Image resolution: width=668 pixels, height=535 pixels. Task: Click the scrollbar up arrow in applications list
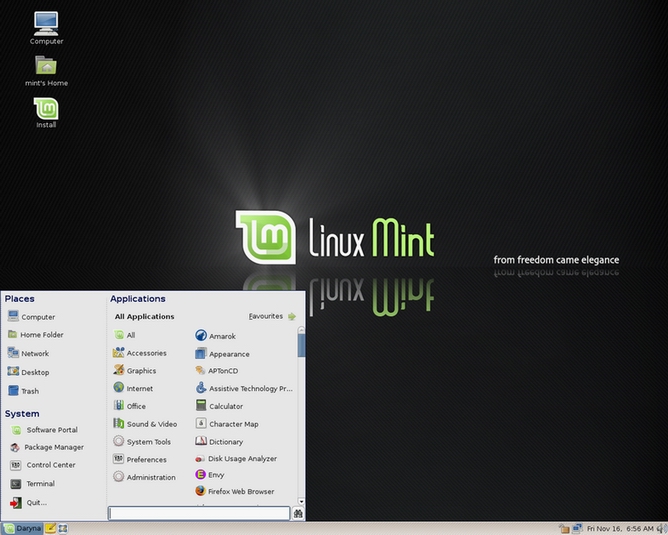[x=302, y=330]
